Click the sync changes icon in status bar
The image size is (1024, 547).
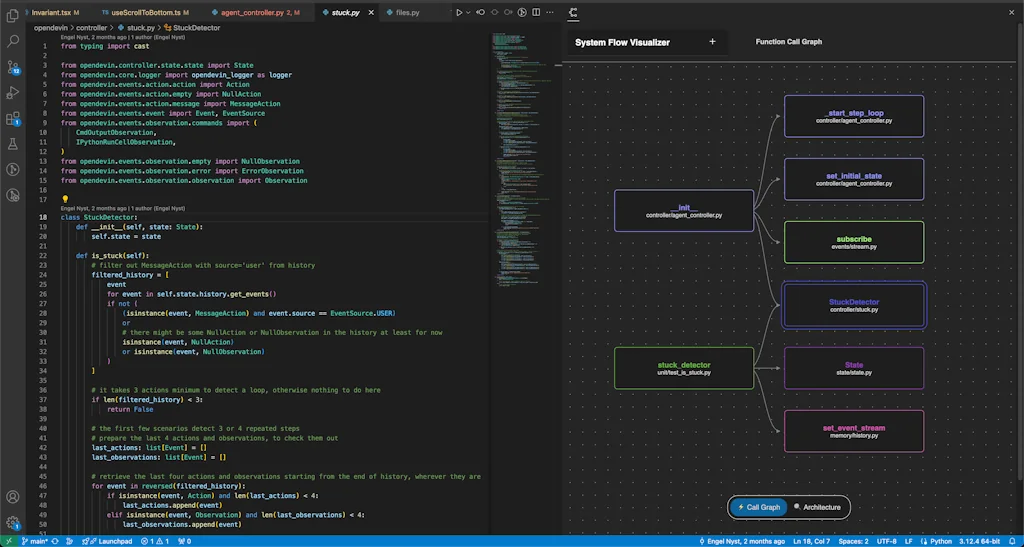(55, 541)
